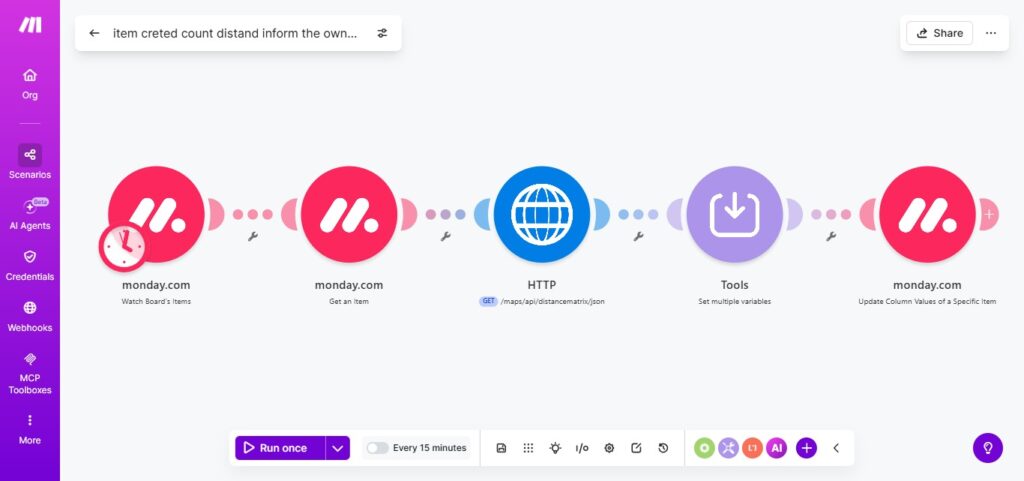The width and height of the screenshot is (1024, 481).
Task: Click the lightbulb explain flow icon
Action: 555,448
